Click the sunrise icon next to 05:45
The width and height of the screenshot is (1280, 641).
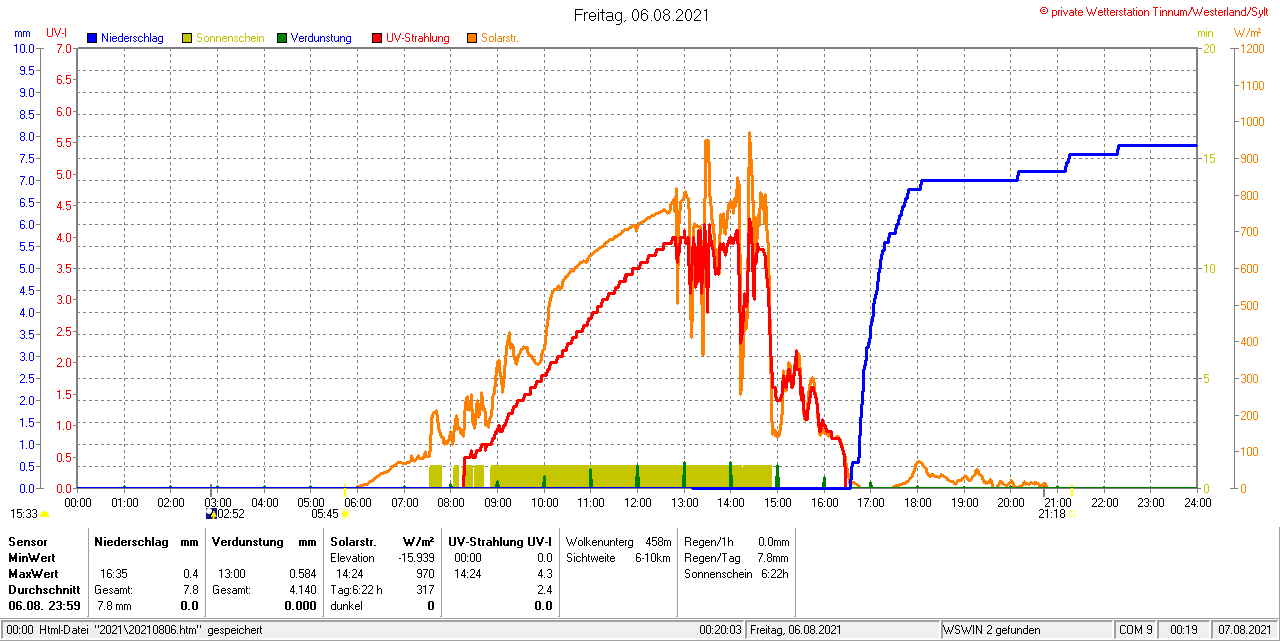[345, 514]
